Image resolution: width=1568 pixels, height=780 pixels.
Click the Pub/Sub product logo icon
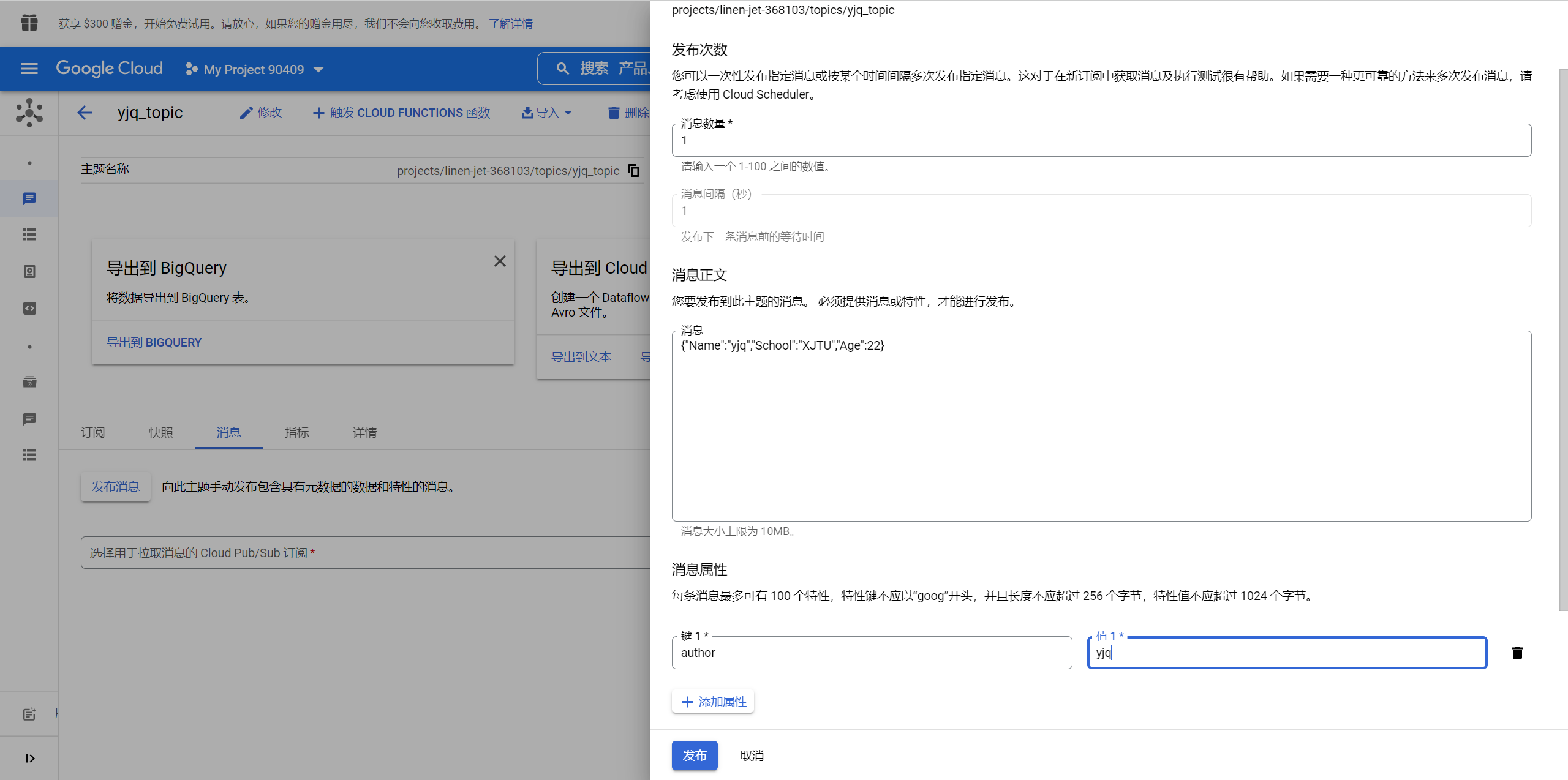(29, 113)
